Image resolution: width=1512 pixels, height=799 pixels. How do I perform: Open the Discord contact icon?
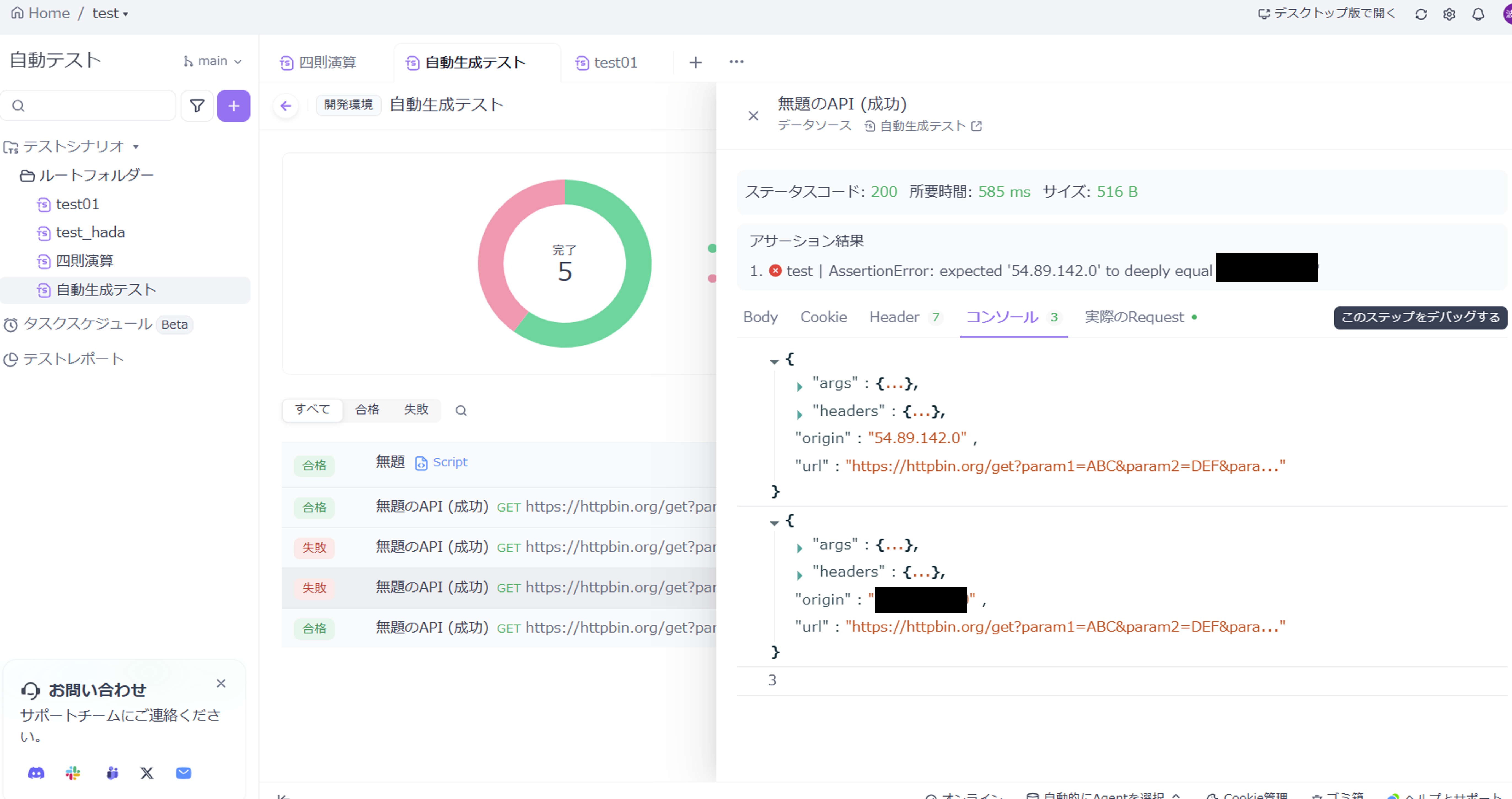point(36,773)
